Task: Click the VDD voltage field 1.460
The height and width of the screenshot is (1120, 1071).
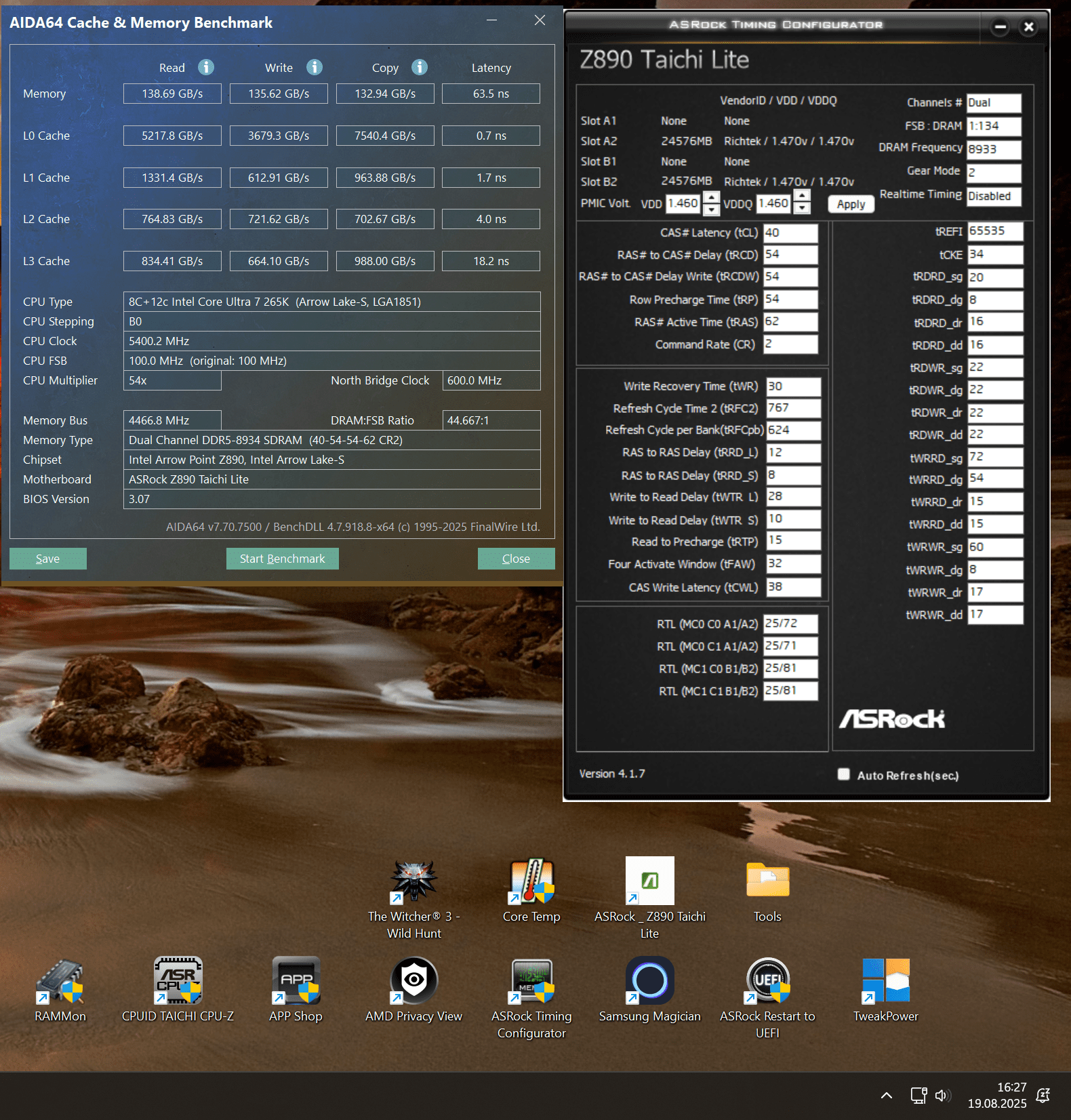Action: tap(683, 203)
